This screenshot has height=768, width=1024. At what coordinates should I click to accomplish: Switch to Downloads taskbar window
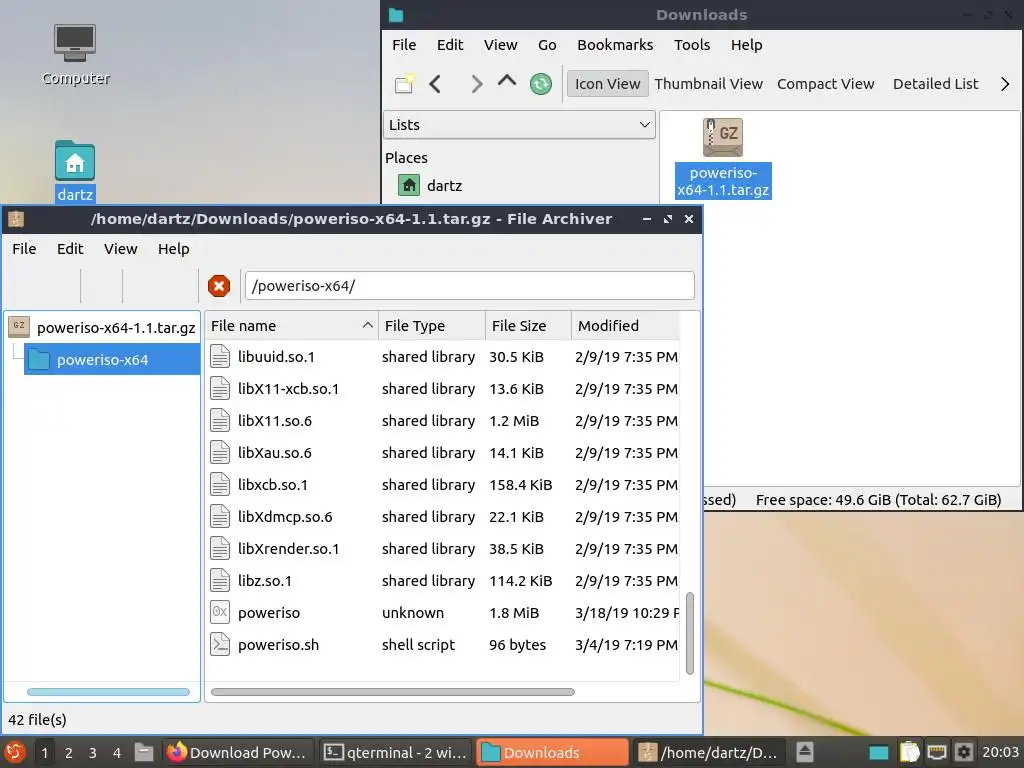[552, 752]
